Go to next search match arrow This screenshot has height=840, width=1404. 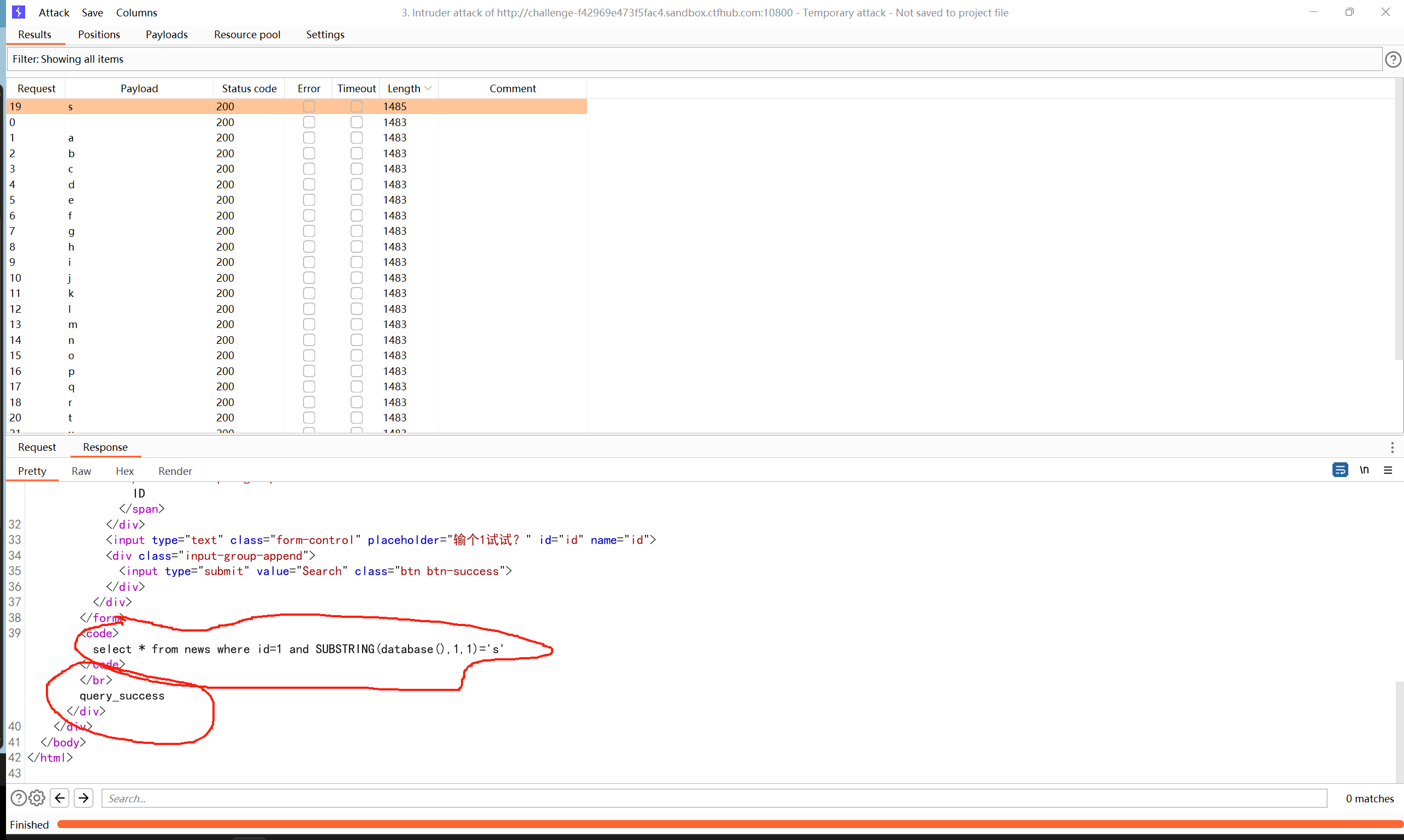84,798
